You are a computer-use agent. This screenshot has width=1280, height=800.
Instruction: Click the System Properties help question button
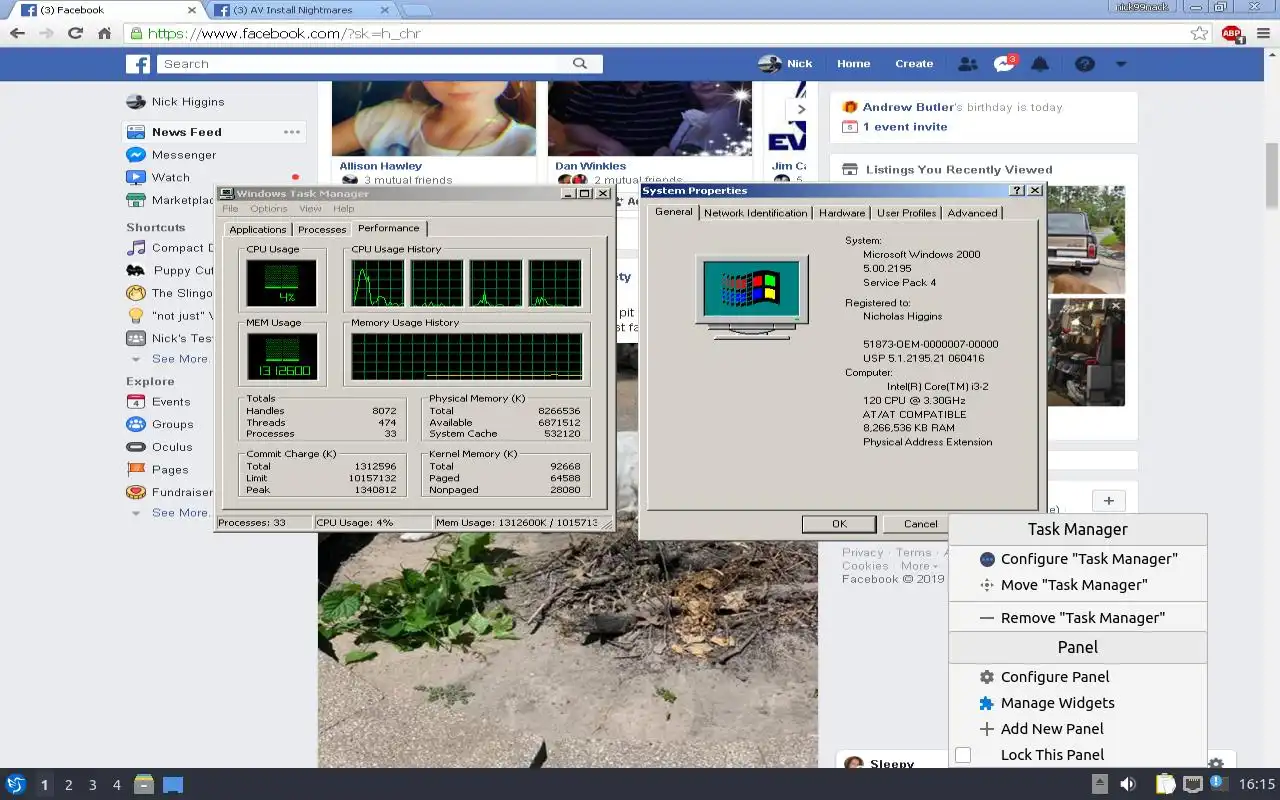[1017, 190]
